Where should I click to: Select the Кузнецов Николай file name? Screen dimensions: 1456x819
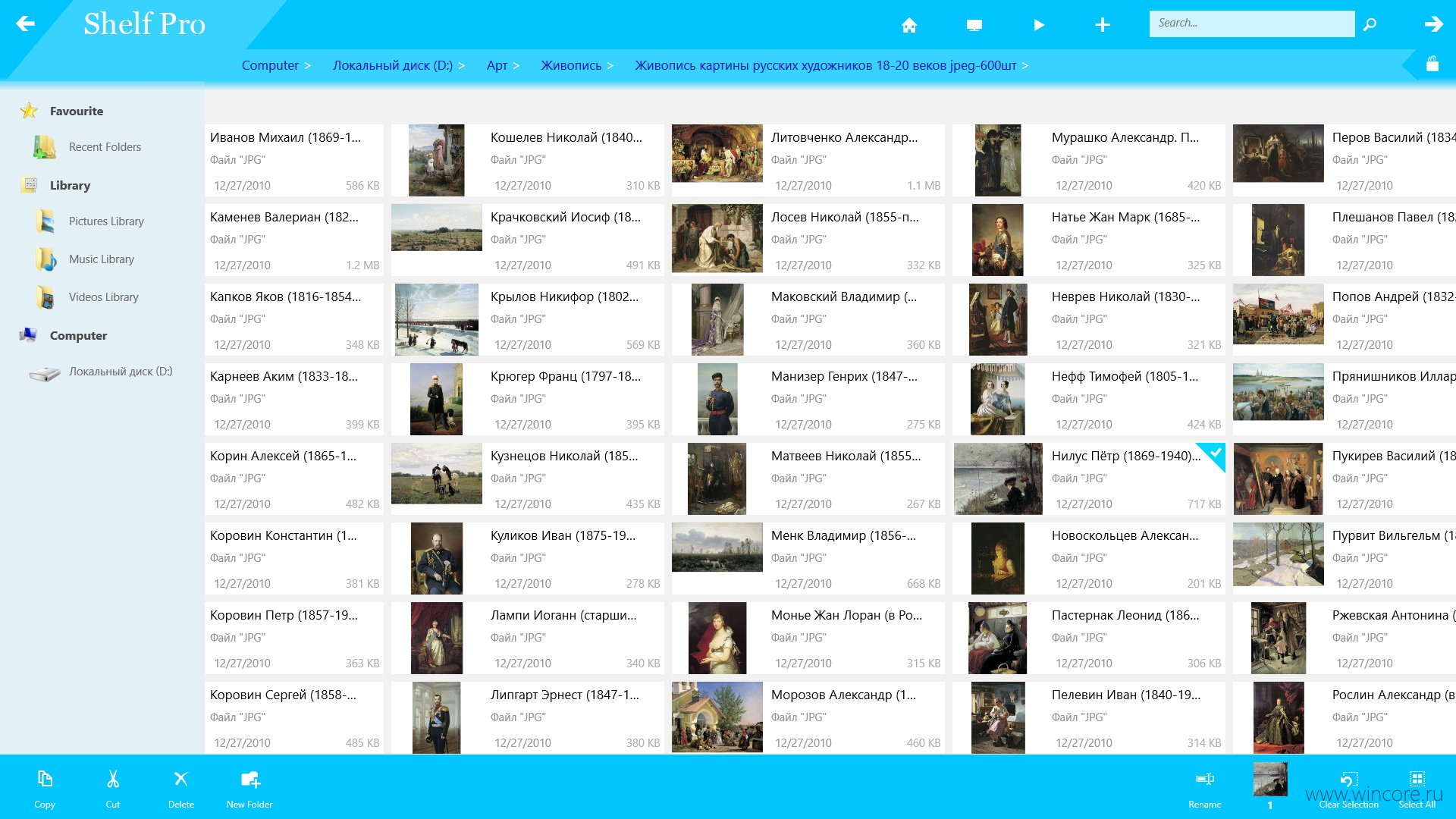[564, 456]
